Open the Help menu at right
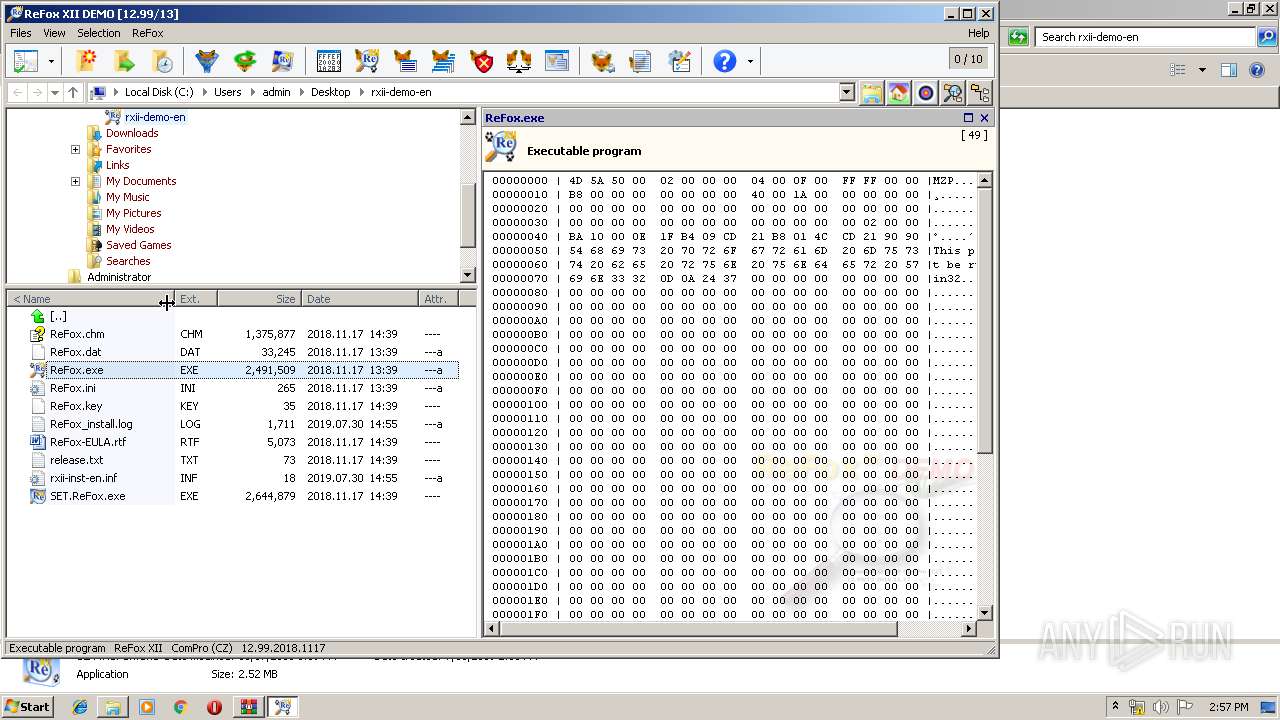1280x720 pixels. point(978,33)
